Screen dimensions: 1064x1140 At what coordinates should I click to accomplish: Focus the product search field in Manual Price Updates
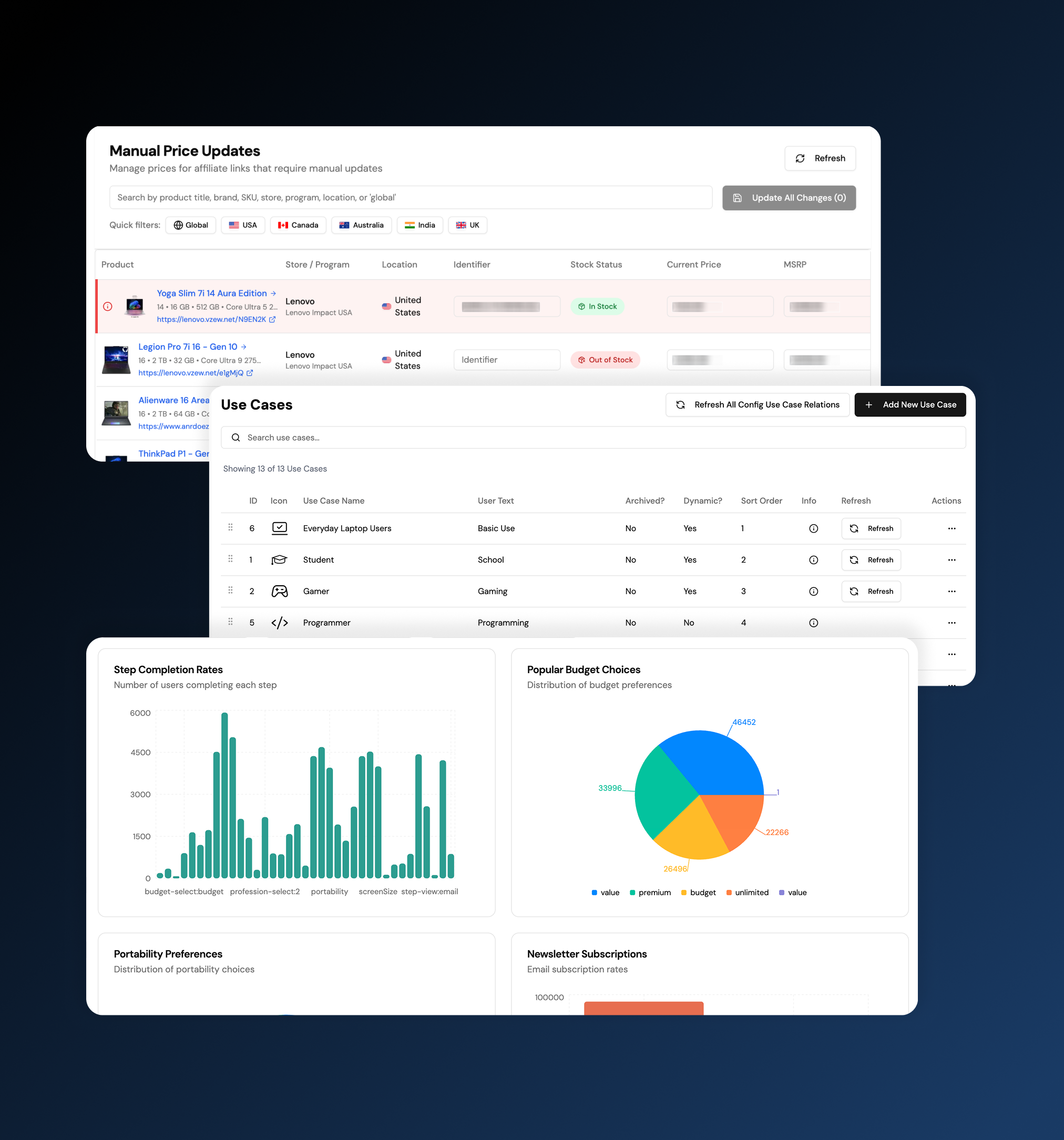[411, 197]
